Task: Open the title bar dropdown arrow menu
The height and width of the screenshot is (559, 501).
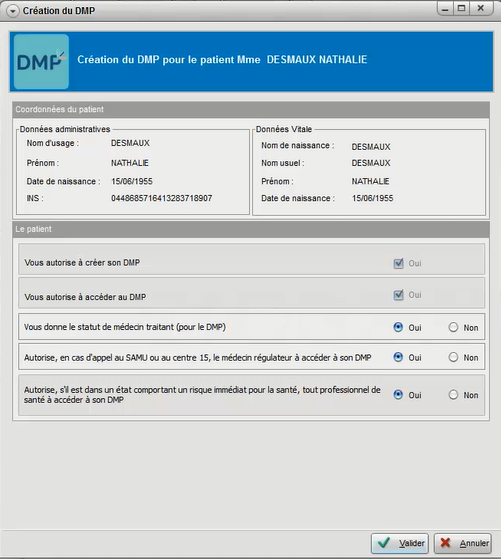Action: pyautogui.click(x=12, y=11)
